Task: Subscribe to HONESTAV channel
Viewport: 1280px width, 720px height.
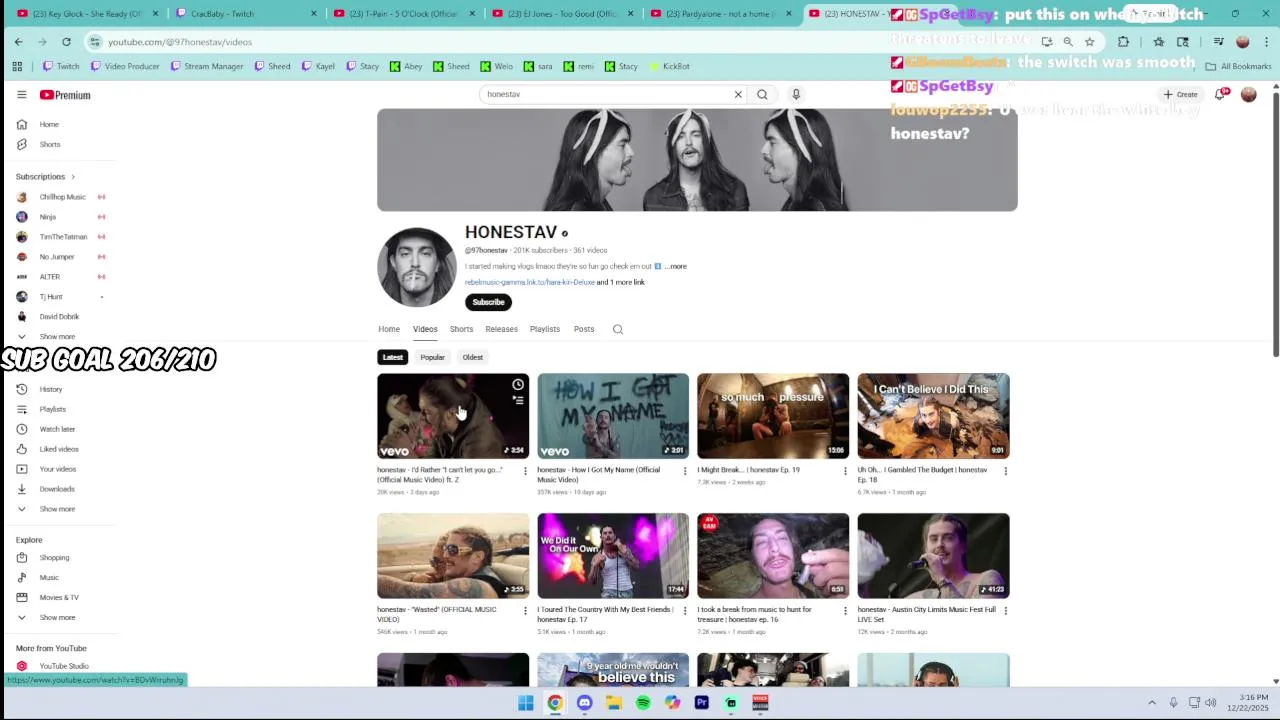Action: point(488,302)
